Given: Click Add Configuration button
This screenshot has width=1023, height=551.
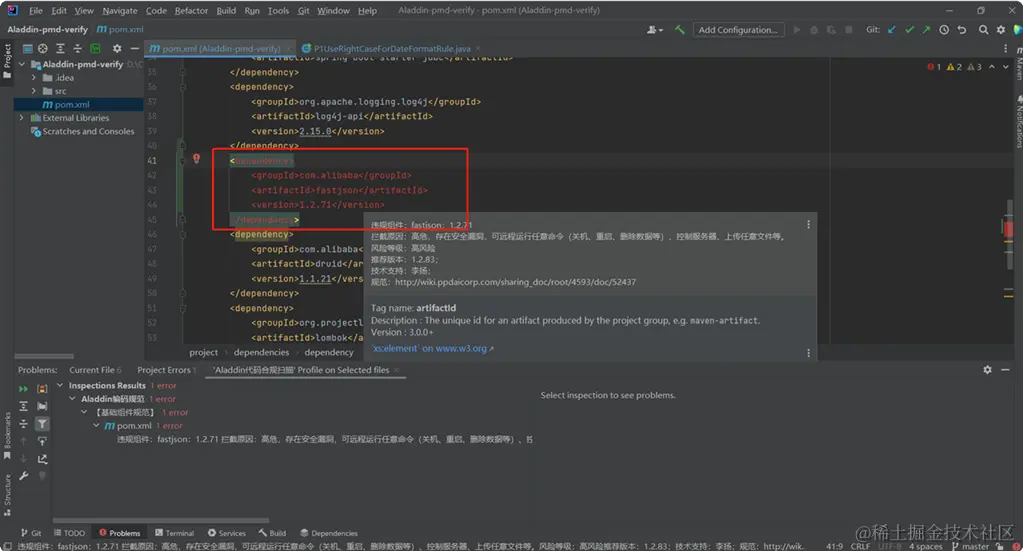Looking at the screenshot, I should [738, 30].
